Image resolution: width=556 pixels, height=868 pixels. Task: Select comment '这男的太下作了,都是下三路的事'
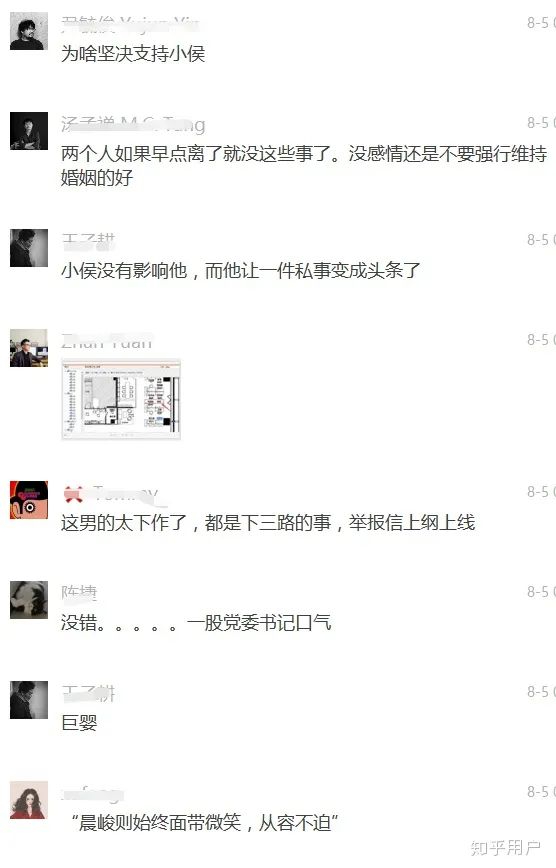tap(268, 523)
